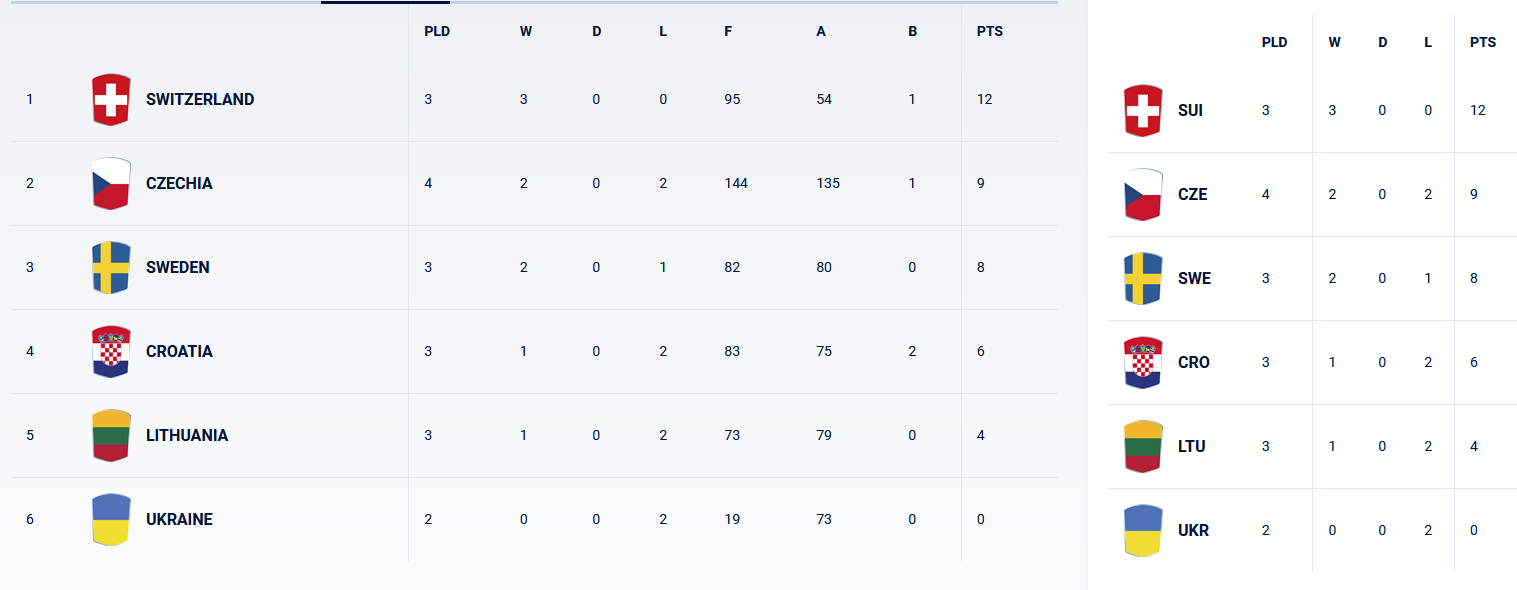Viewport: 1517px width, 590px height.
Task: Click the PTS column header in main table
Action: click(x=990, y=32)
